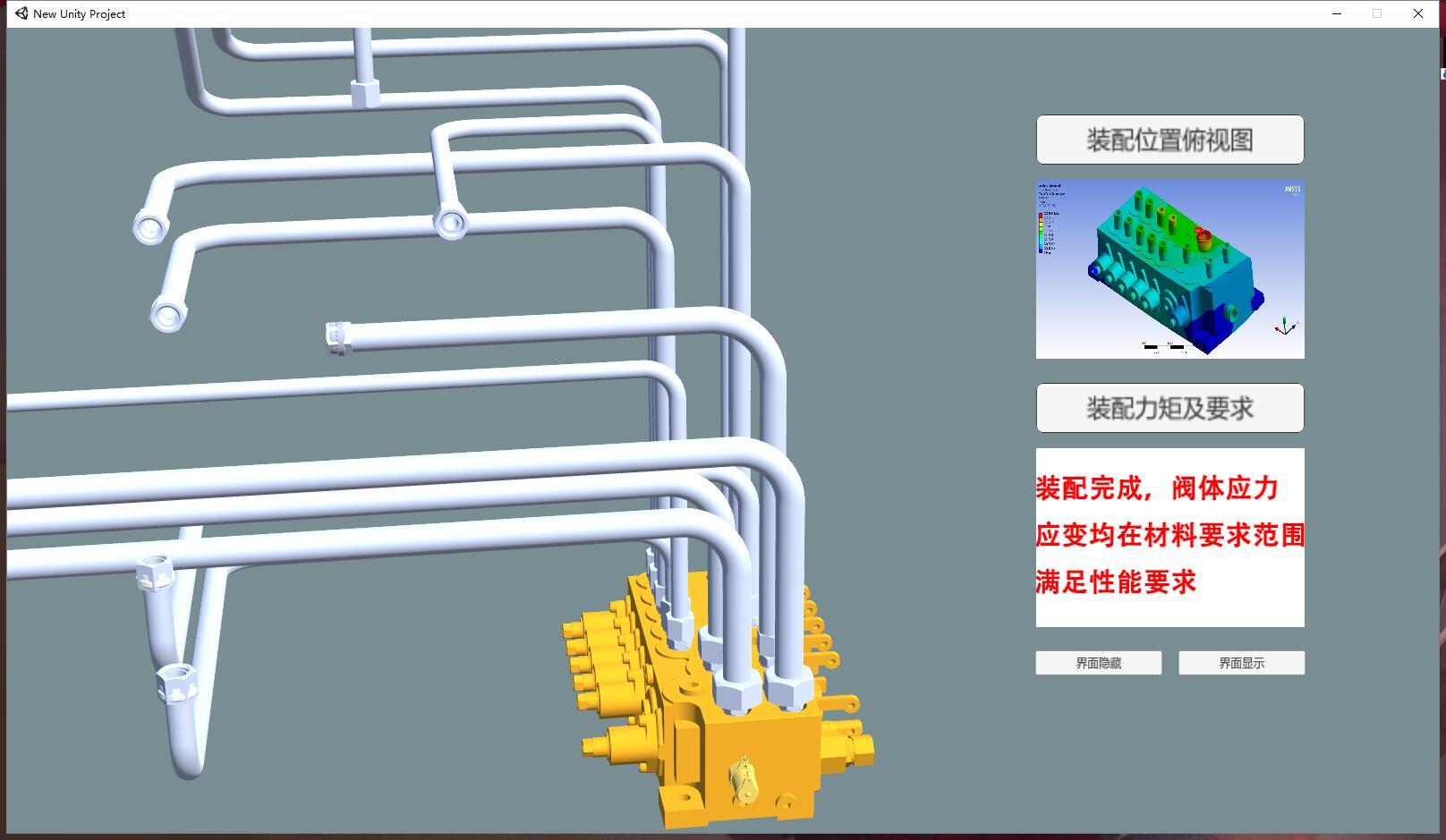The width and height of the screenshot is (1446, 840).
Task: Click the red assembly result text panel
Action: pos(1170,538)
